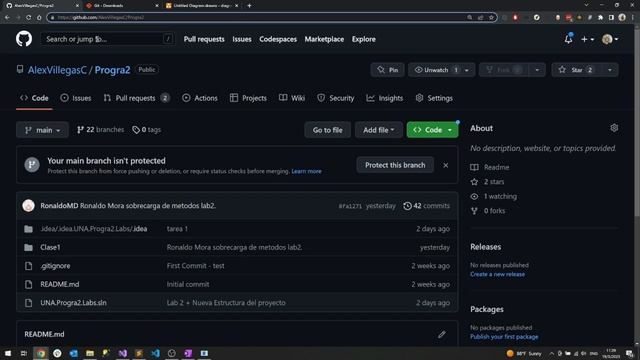
Task: Open Pull requests in top navigation
Action: click(x=204, y=39)
